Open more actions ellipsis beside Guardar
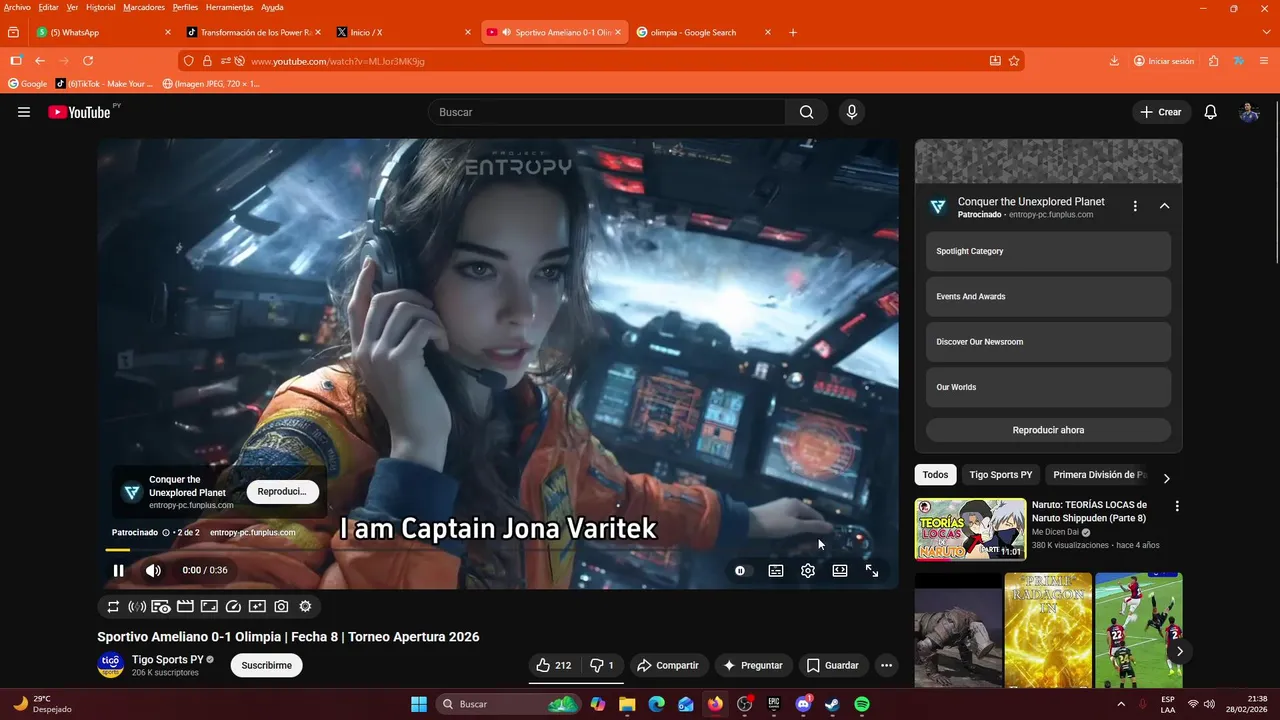The height and width of the screenshot is (720, 1280). click(886, 665)
